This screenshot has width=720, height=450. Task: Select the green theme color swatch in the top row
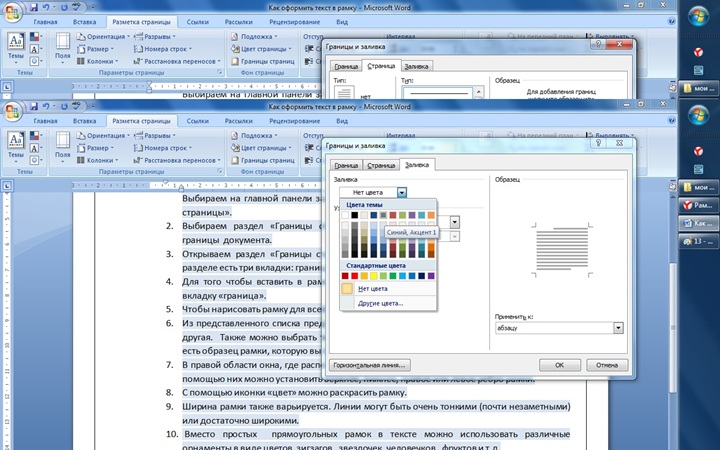(x=402, y=215)
